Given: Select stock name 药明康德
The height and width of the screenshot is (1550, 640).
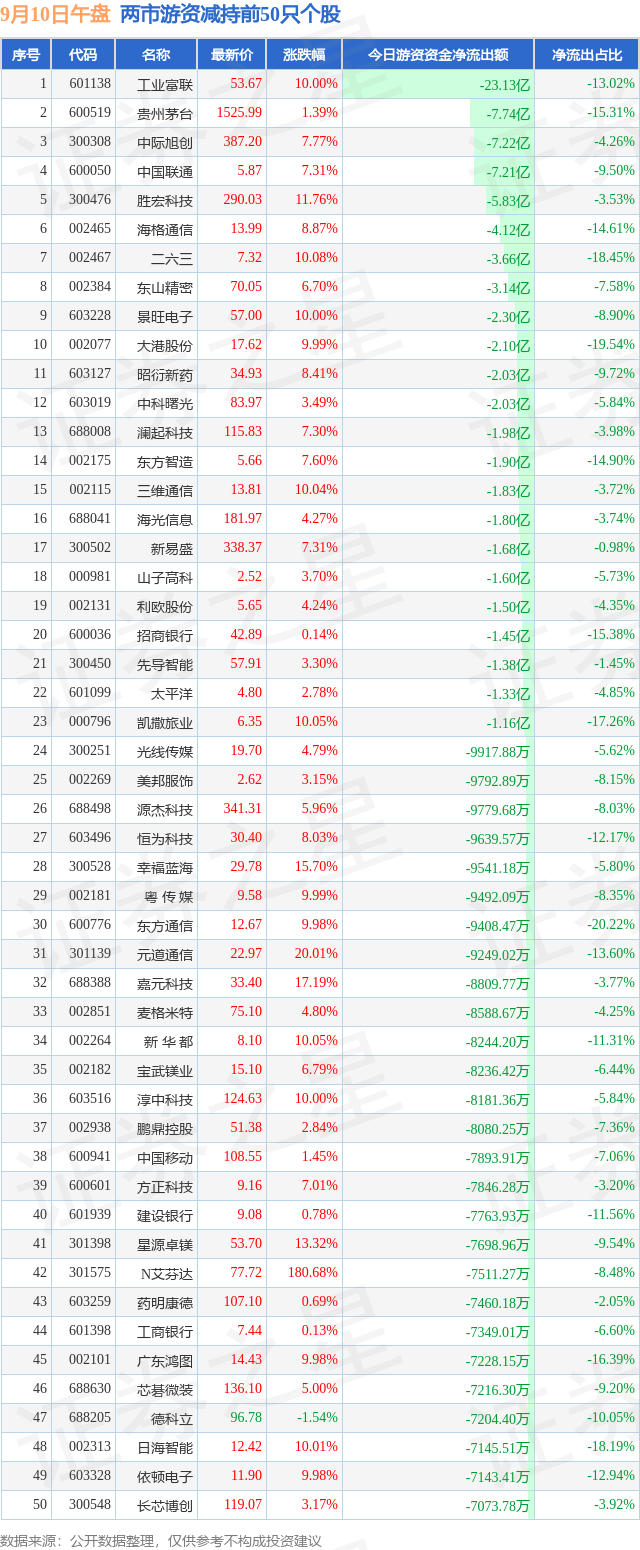Looking at the screenshot, I should [165, 1302].
